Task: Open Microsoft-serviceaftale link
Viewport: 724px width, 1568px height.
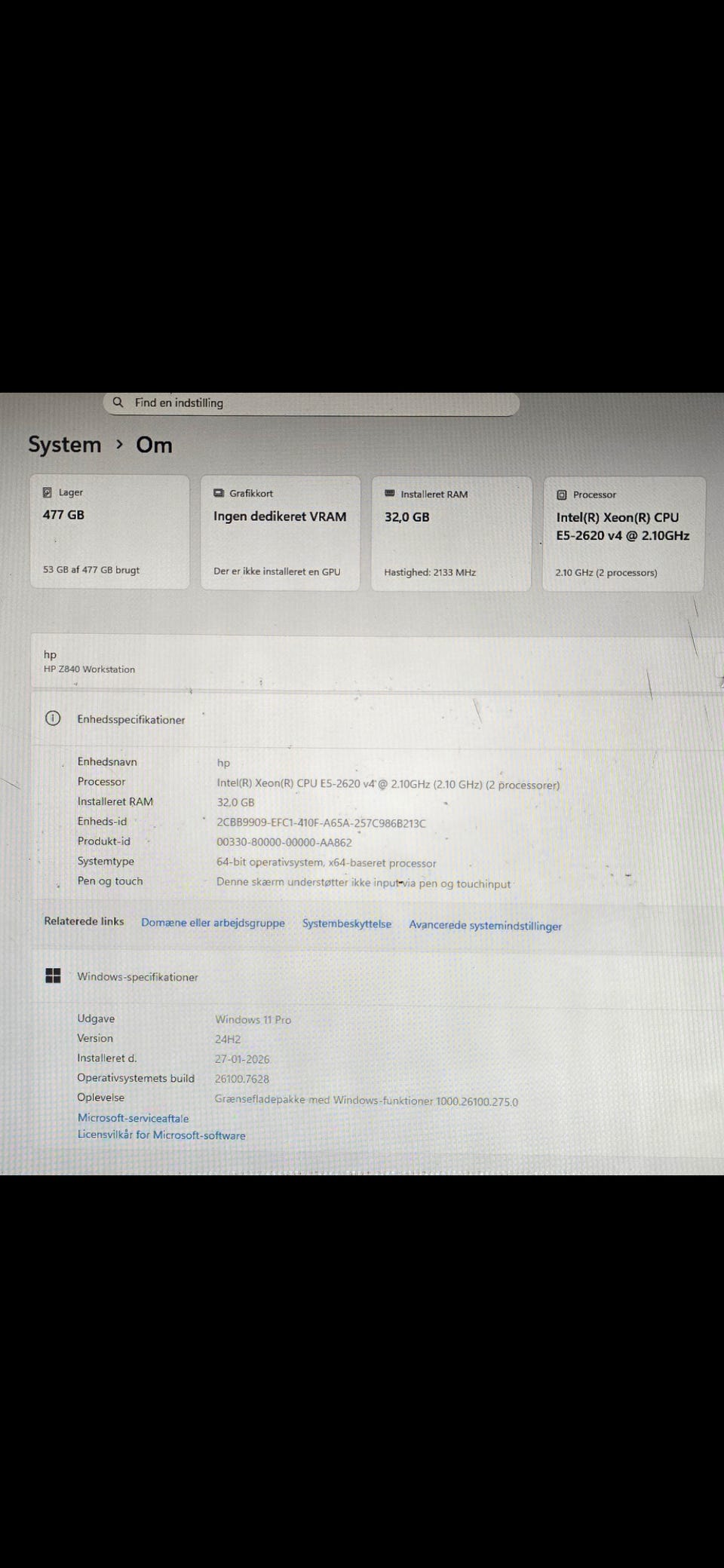Action: click(x=133, y=1118)
